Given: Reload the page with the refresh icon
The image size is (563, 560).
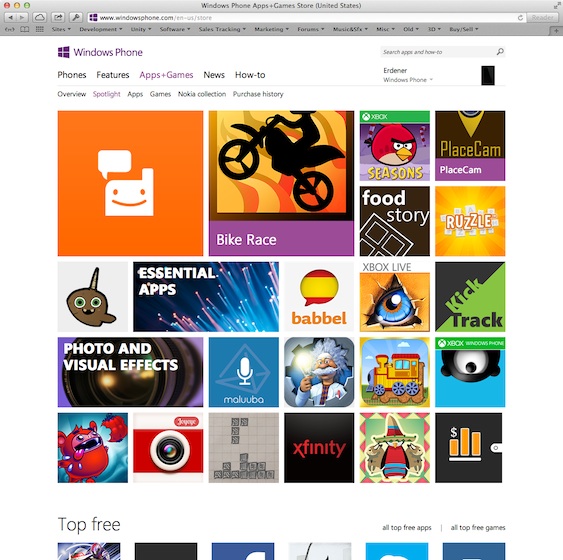Looking at the screenshot, I should tap(520, 18).
